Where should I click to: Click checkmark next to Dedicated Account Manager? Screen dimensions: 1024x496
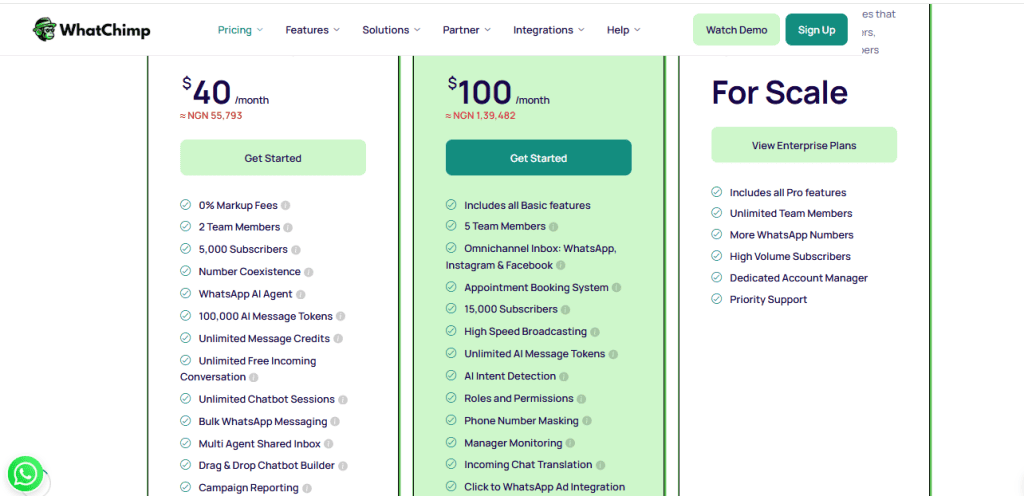[716, 278]
